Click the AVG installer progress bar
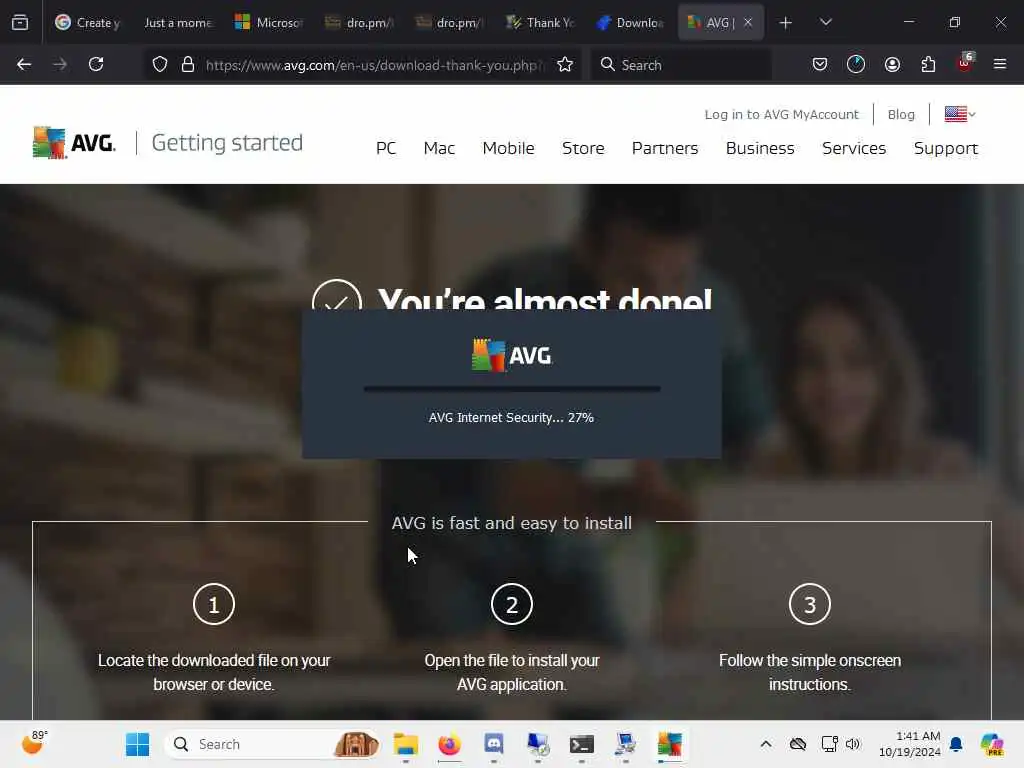The width and height of the screenshot is (1024, 768). (511, 389)
